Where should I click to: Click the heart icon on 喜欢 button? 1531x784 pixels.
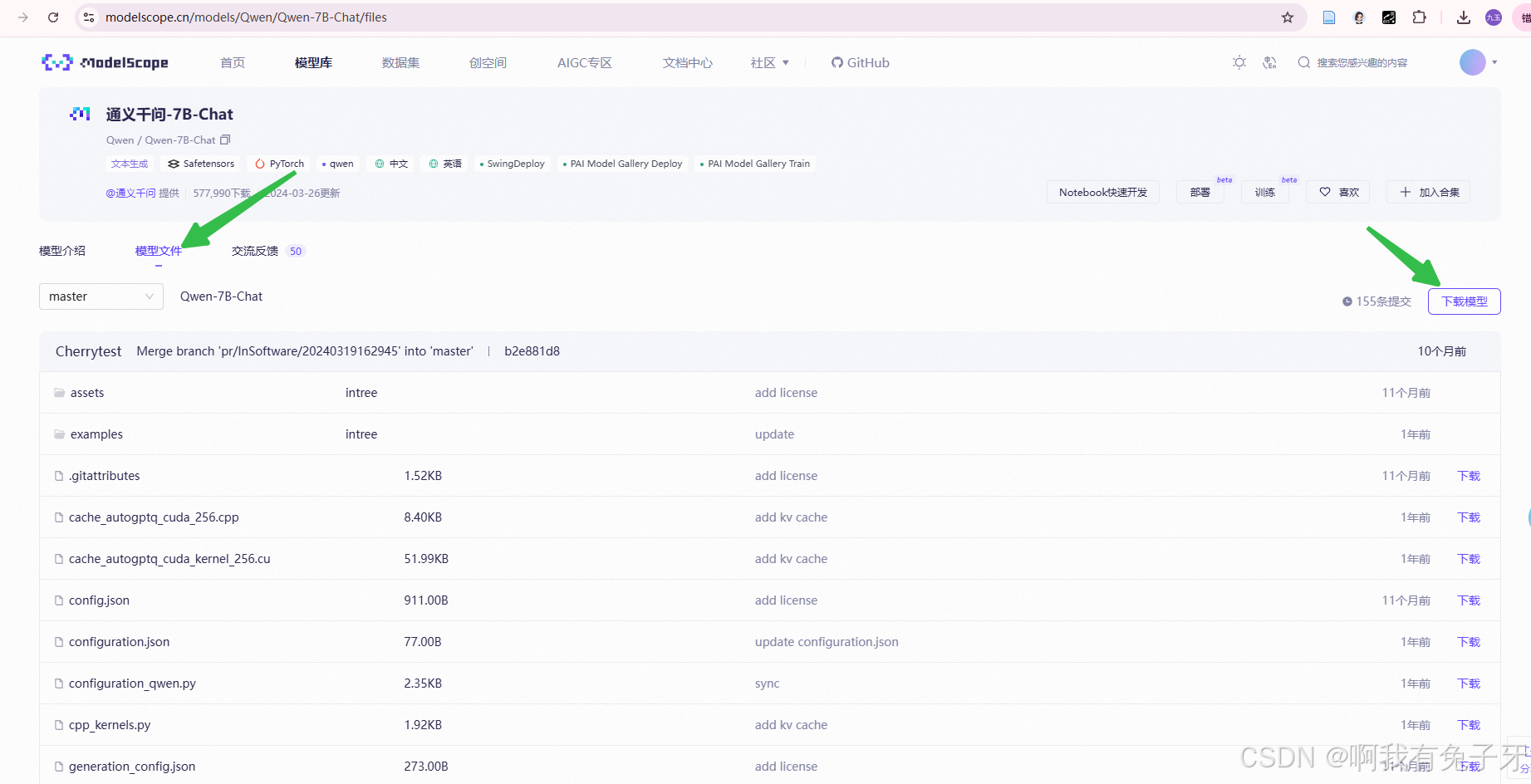[x=1325, y=192]
